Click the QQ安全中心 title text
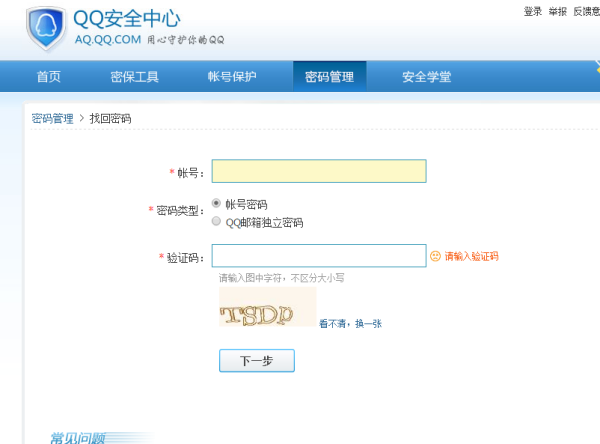 point(127,18)
